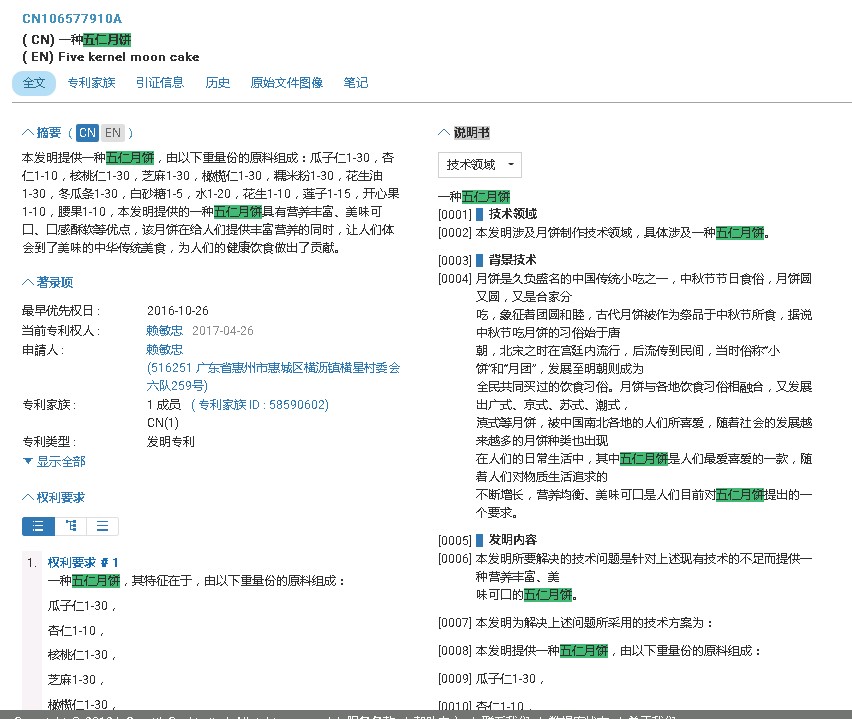Click current assignee 赖敏忠 link

click(164, 330)
